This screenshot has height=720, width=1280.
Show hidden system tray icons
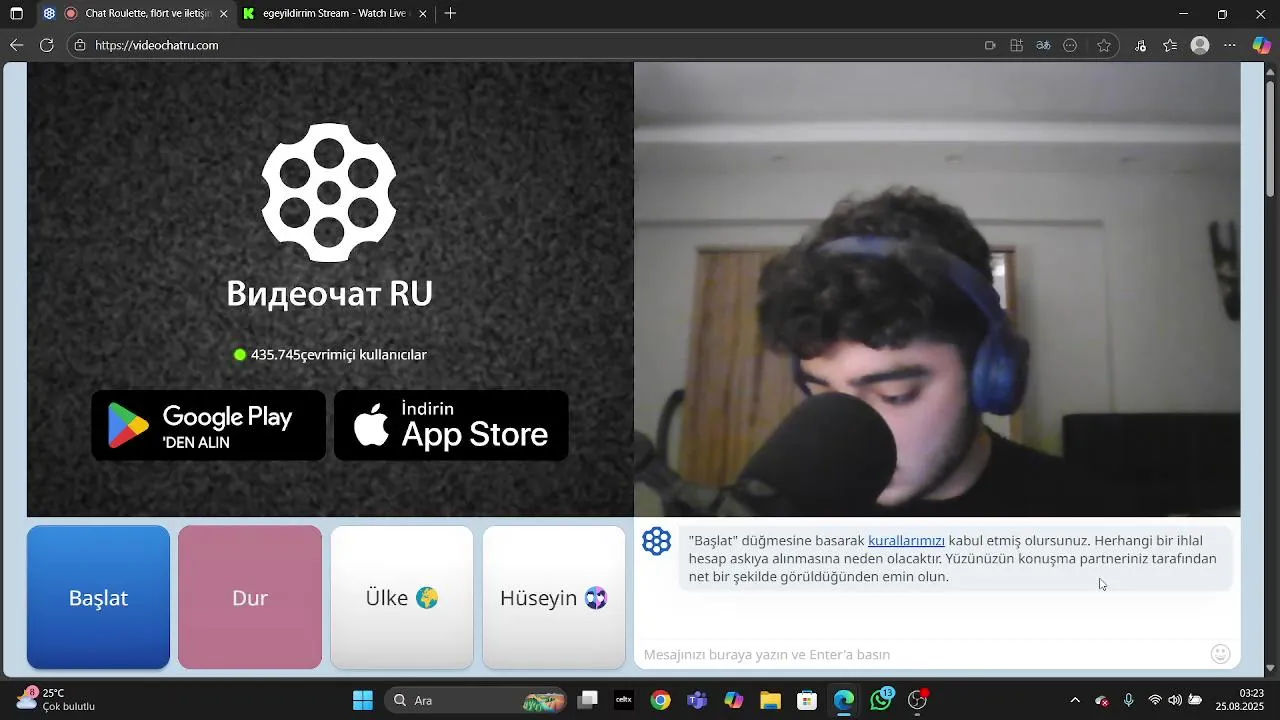point(1075,700)
